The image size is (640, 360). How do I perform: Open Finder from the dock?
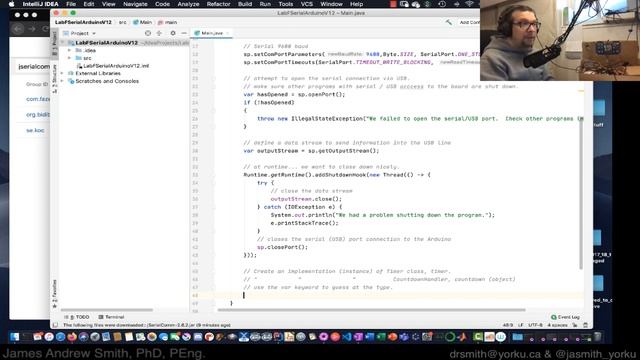tap(15, 337)
